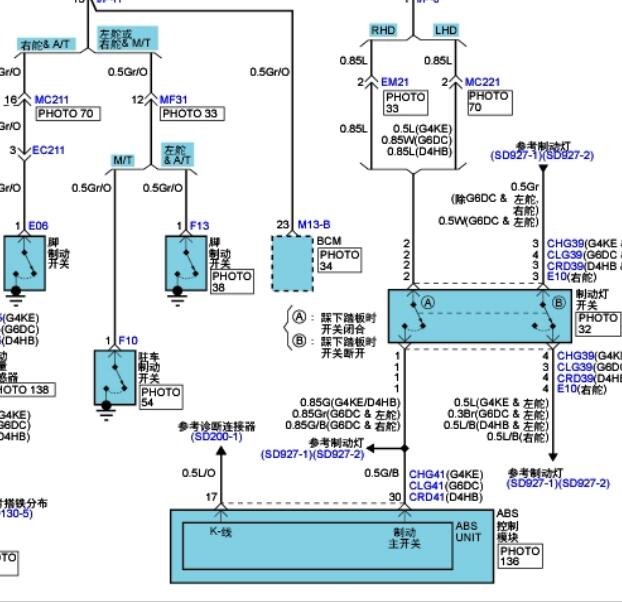Click the circled A switch contact marker
622x602 pixels.
(428, 303)
